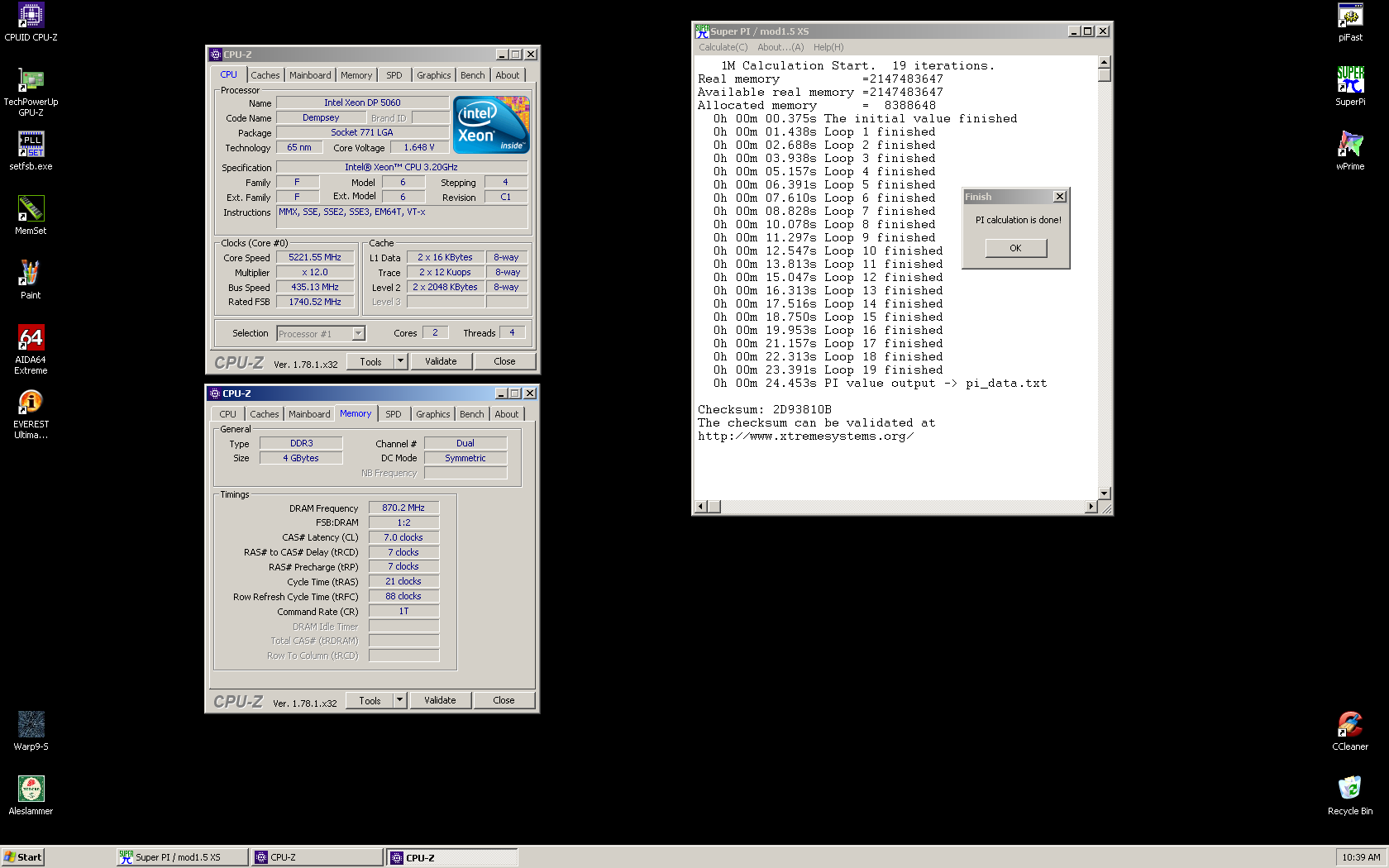Click Close button in lower CPU-Z
This screenshot has width=1389, height=868.
point(504,700)
